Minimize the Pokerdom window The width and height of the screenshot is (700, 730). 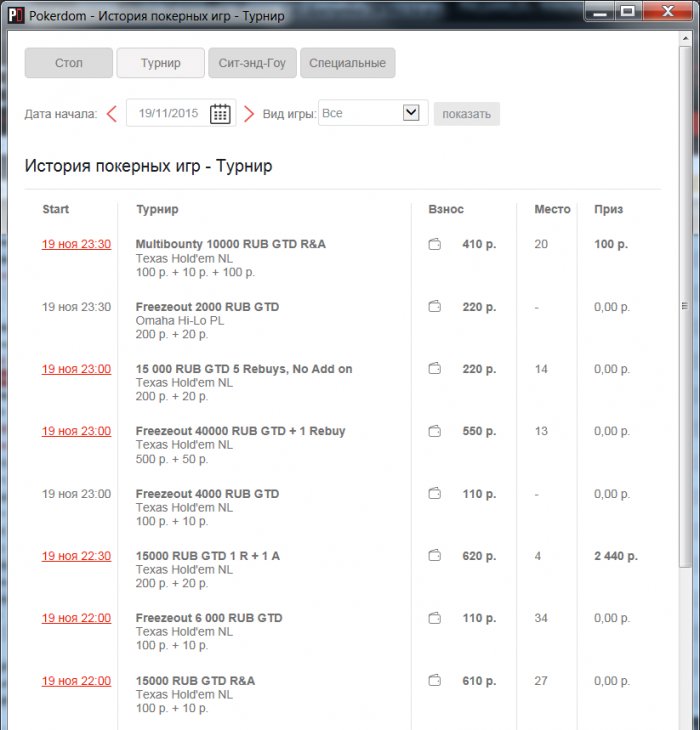tap(600, 11)
